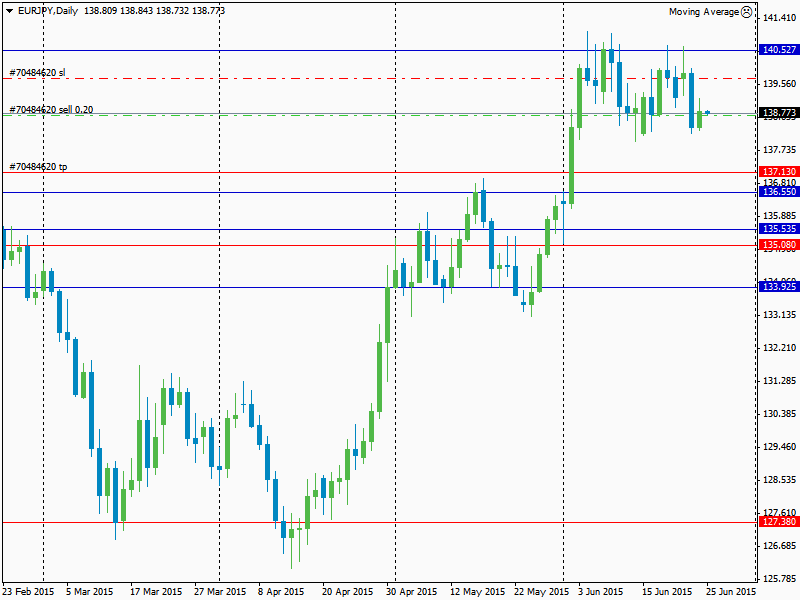Click the 126.685 price axis value
Viewport: 800px width, 600px height.
[x=779, y=546]
